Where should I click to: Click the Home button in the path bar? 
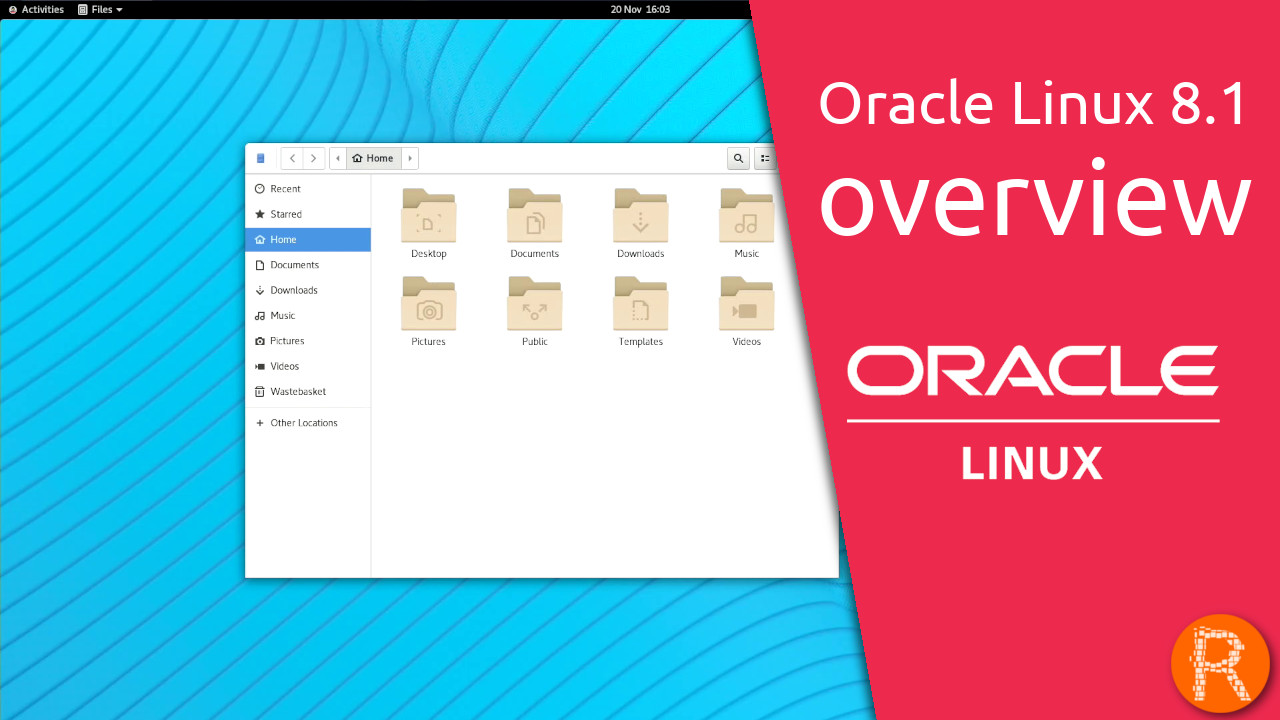374,158
